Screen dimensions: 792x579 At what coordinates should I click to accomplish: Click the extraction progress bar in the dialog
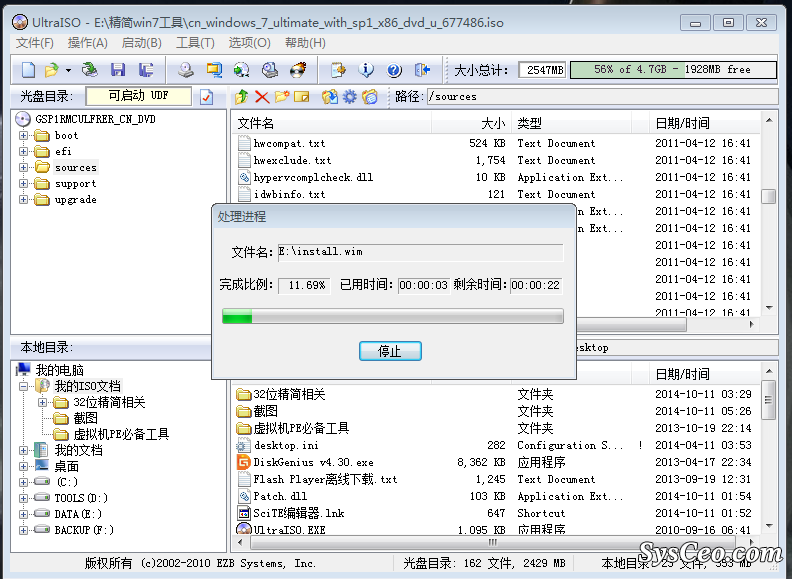pyautogui.click(x=393, y=317)
